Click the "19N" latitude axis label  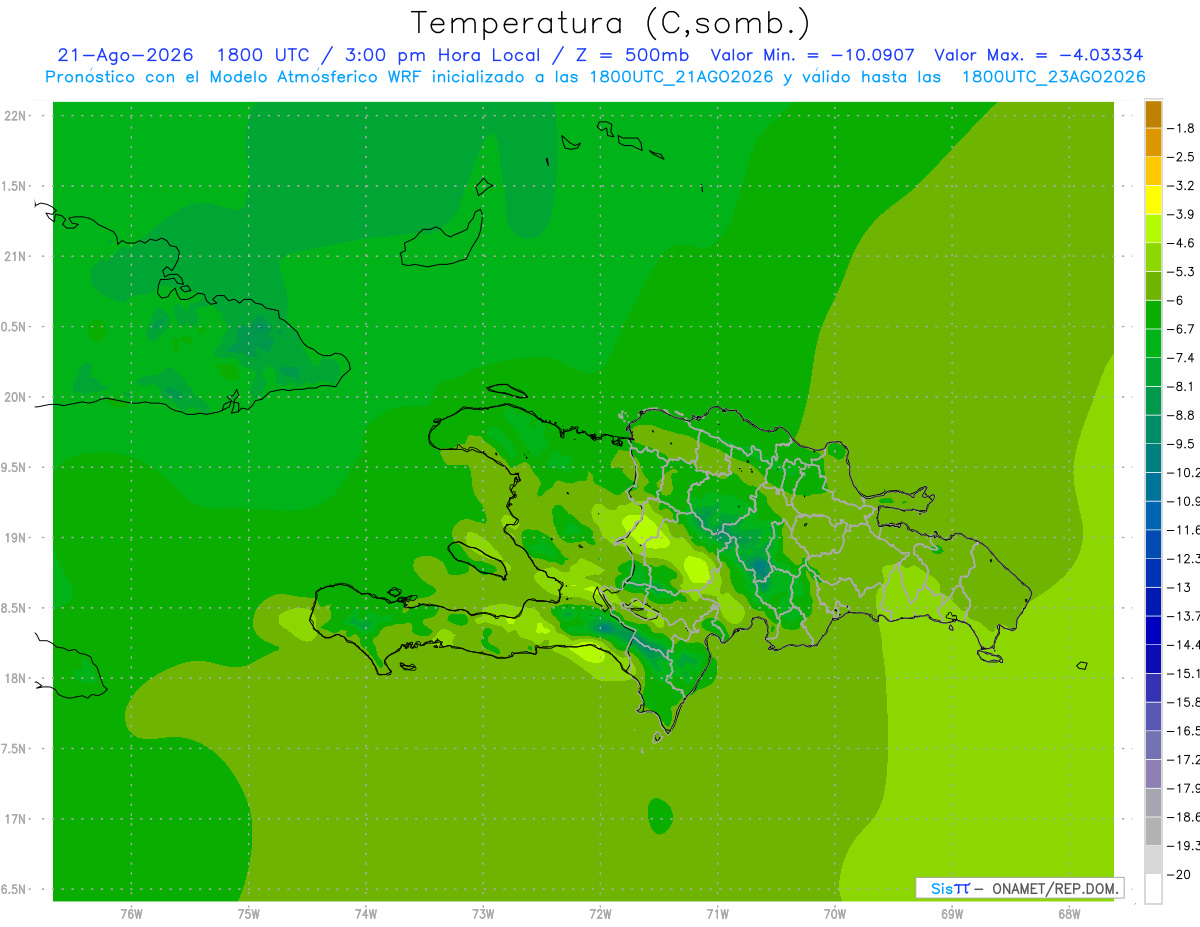17,538
